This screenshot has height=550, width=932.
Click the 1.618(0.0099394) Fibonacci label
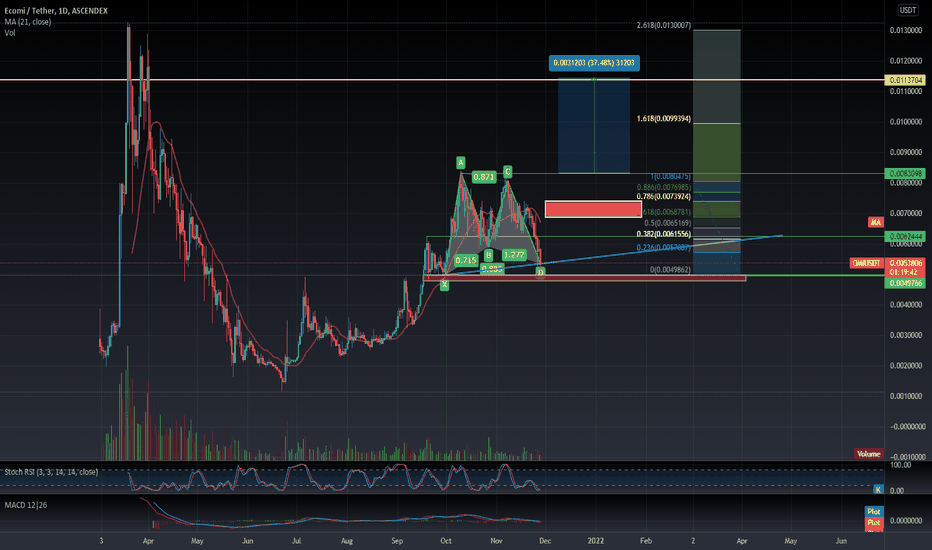(x=664, y=119)
